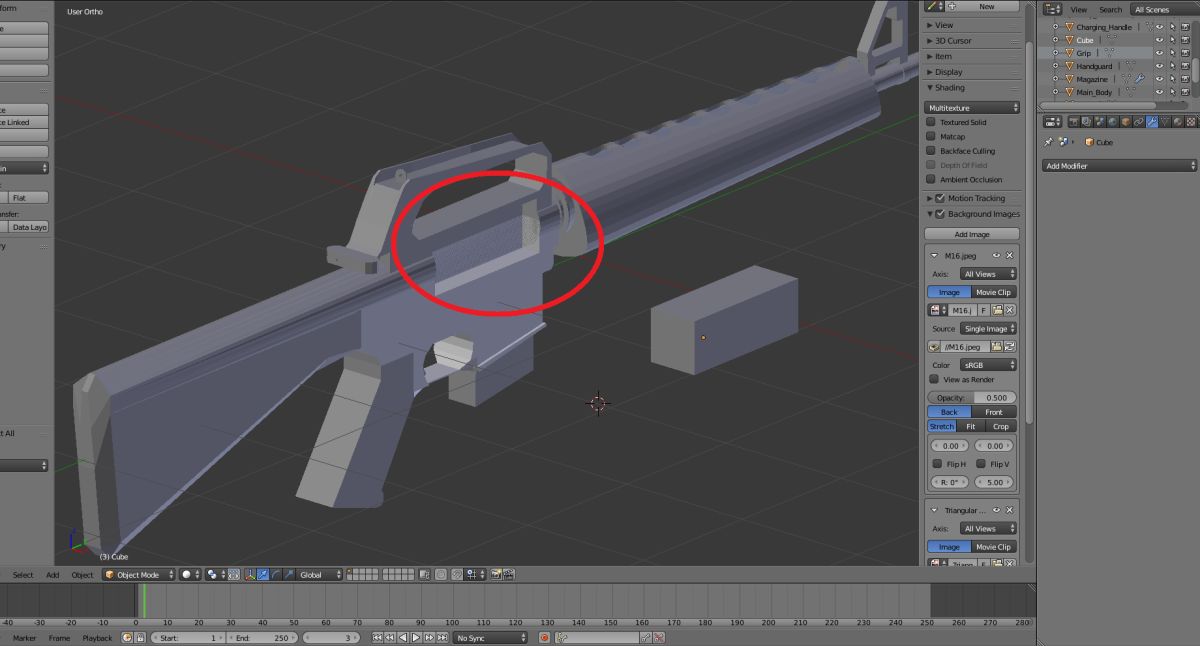Image resolution: width=1200 pixels, height=646 pixels.
Task: Expand the Charging_Handle tree item
Action: pos(1055,27)
